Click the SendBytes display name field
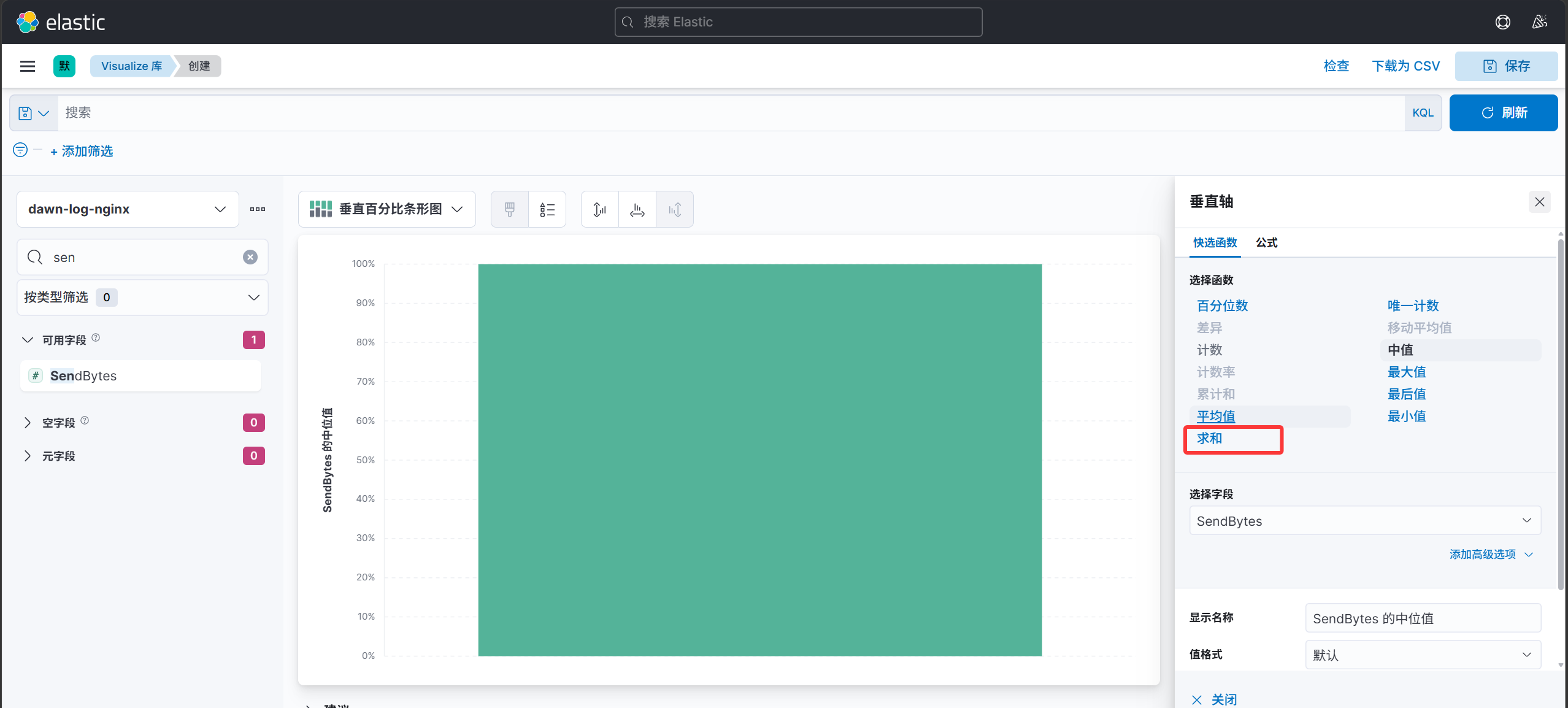This screenshot has height=708, width=1568. point(1423,618)
